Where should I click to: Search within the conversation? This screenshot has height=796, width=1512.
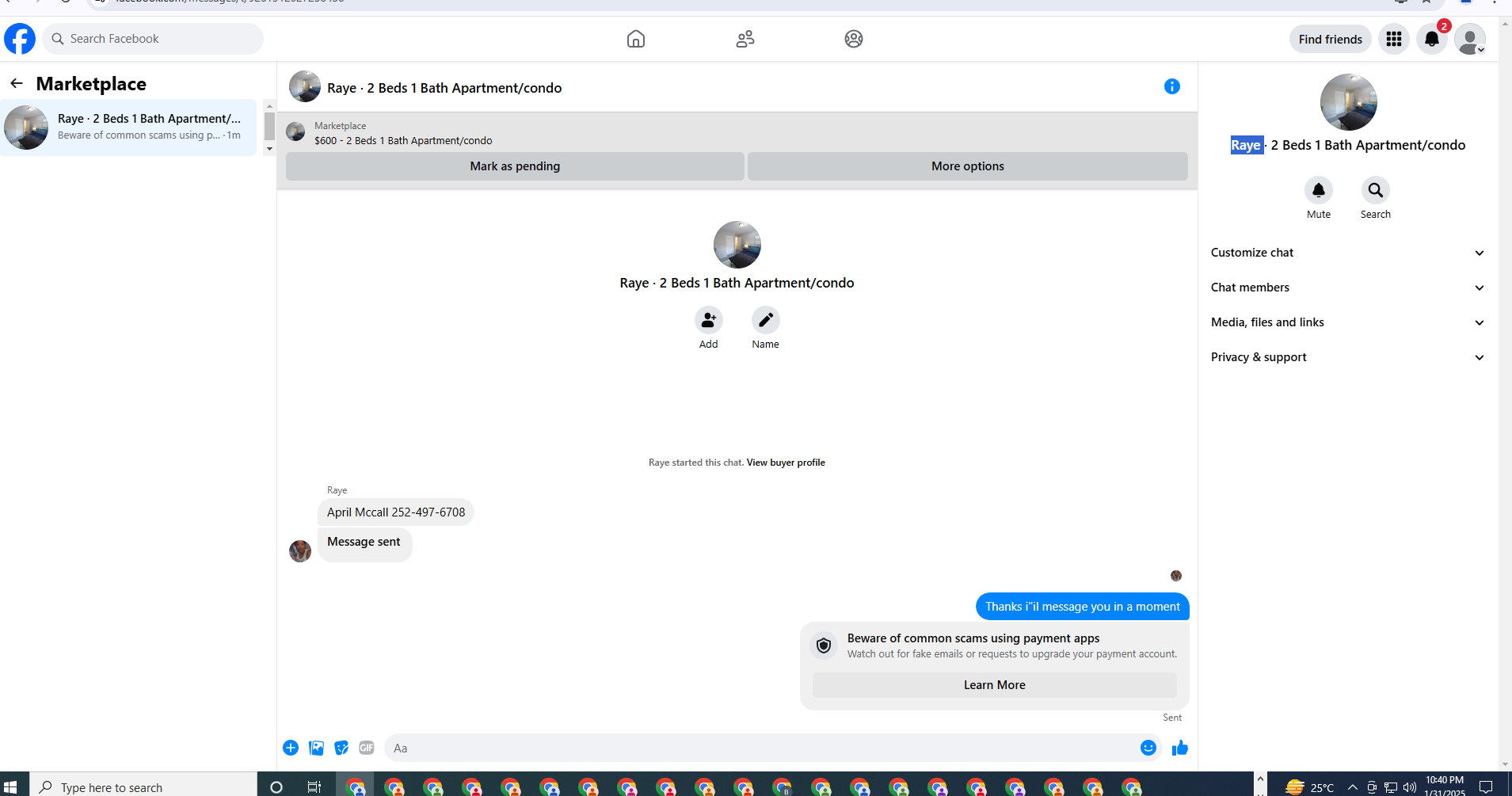tap(1376, 190)
